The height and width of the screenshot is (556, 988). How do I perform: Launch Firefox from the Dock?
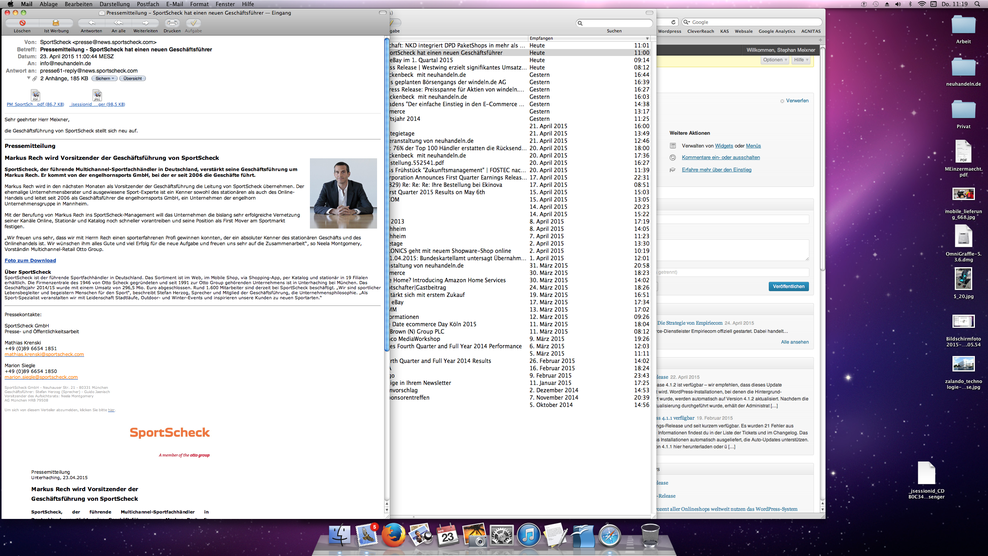pyautogui.click(x=394, y=536)
